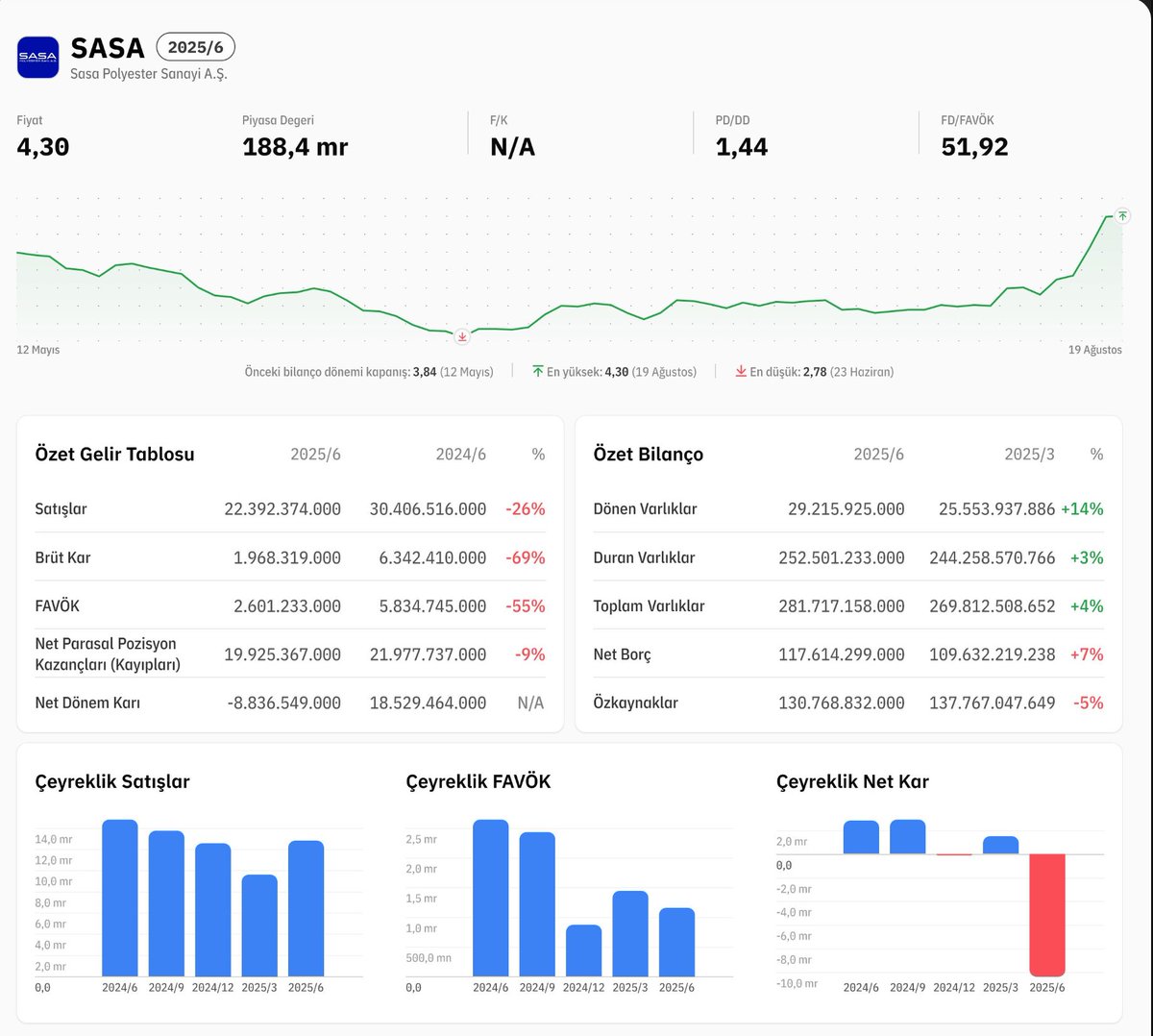The height and width of the screenshot is (1036, 1153).
Task: Click the Toplam Varlıklar value 281.717.158.000
Action: pos(842,606)
